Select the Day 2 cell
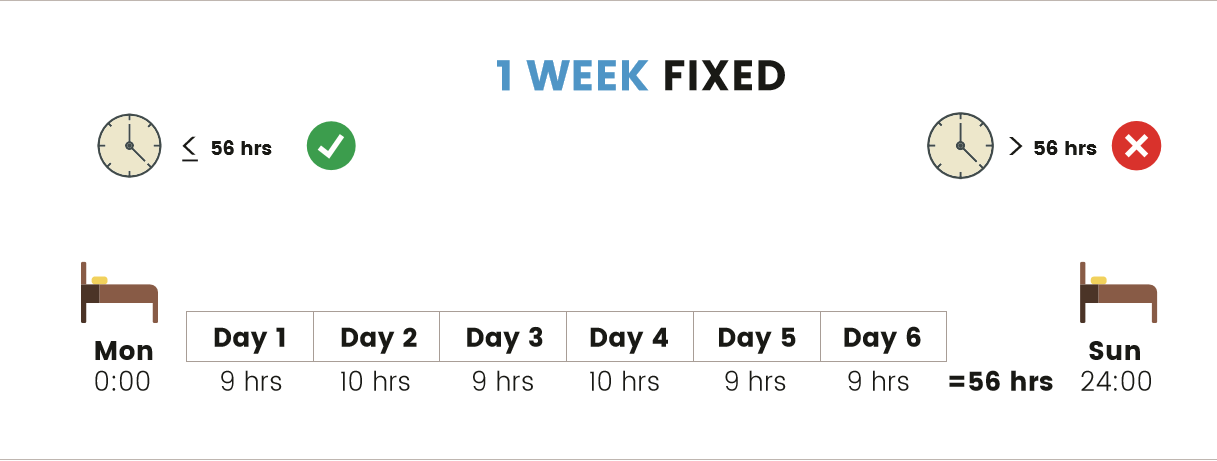The width and height of the screenshot is (1217, 461). 377,337
